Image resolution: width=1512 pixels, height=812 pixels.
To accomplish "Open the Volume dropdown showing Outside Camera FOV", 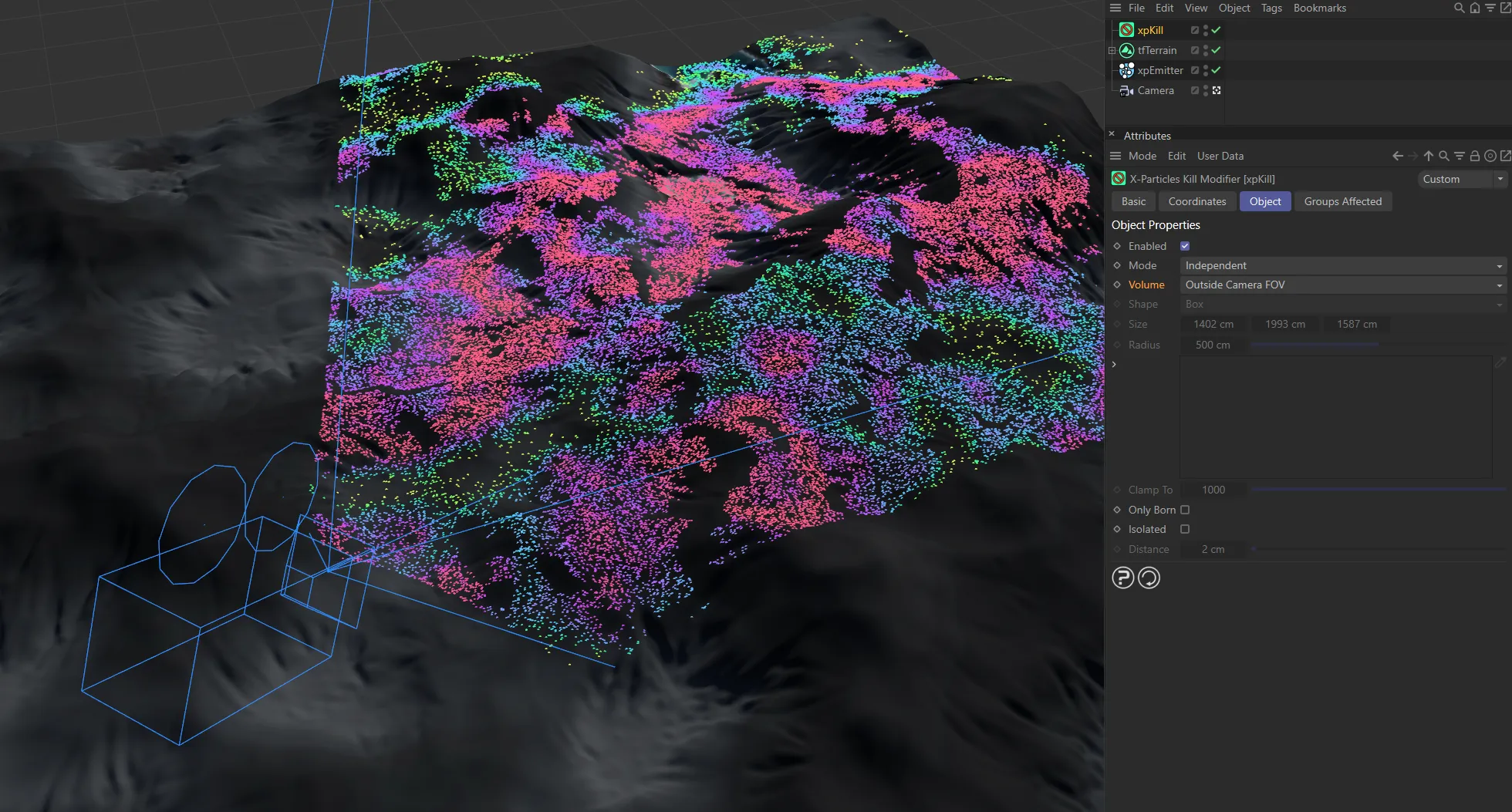I will (1343, 285).
